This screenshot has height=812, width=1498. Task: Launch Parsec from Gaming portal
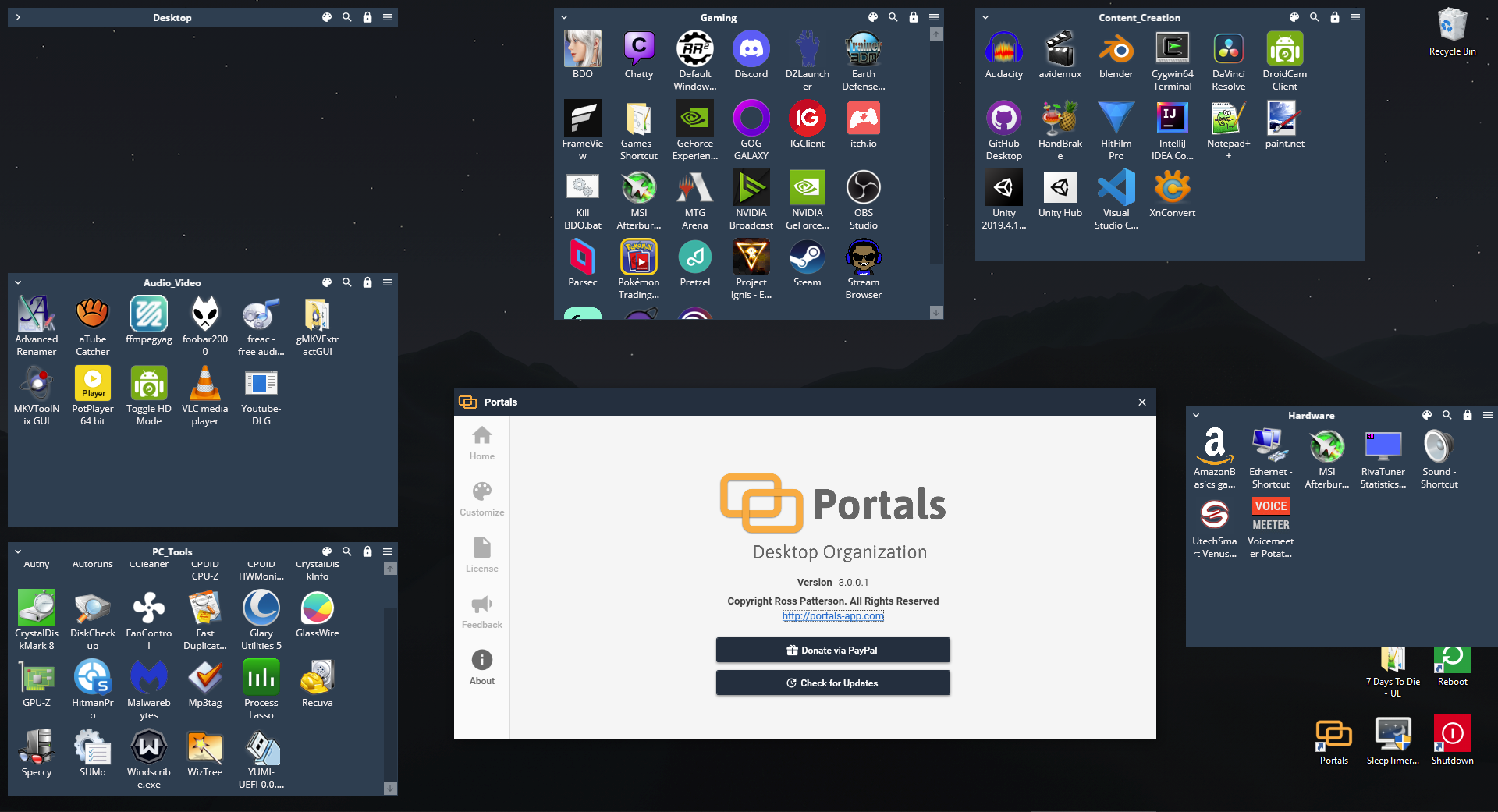(582, 264)
